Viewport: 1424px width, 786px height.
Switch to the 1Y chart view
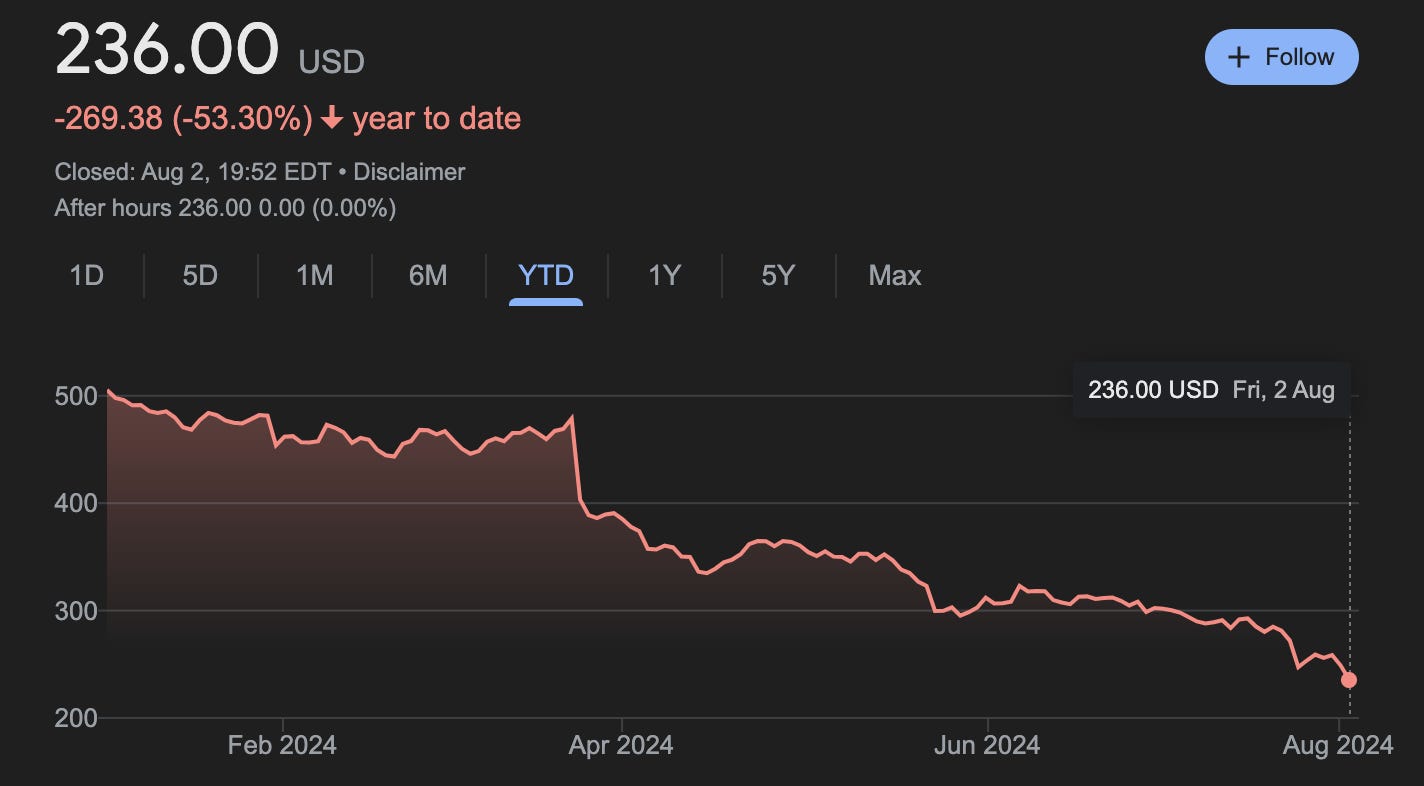(x=661, y=276)
